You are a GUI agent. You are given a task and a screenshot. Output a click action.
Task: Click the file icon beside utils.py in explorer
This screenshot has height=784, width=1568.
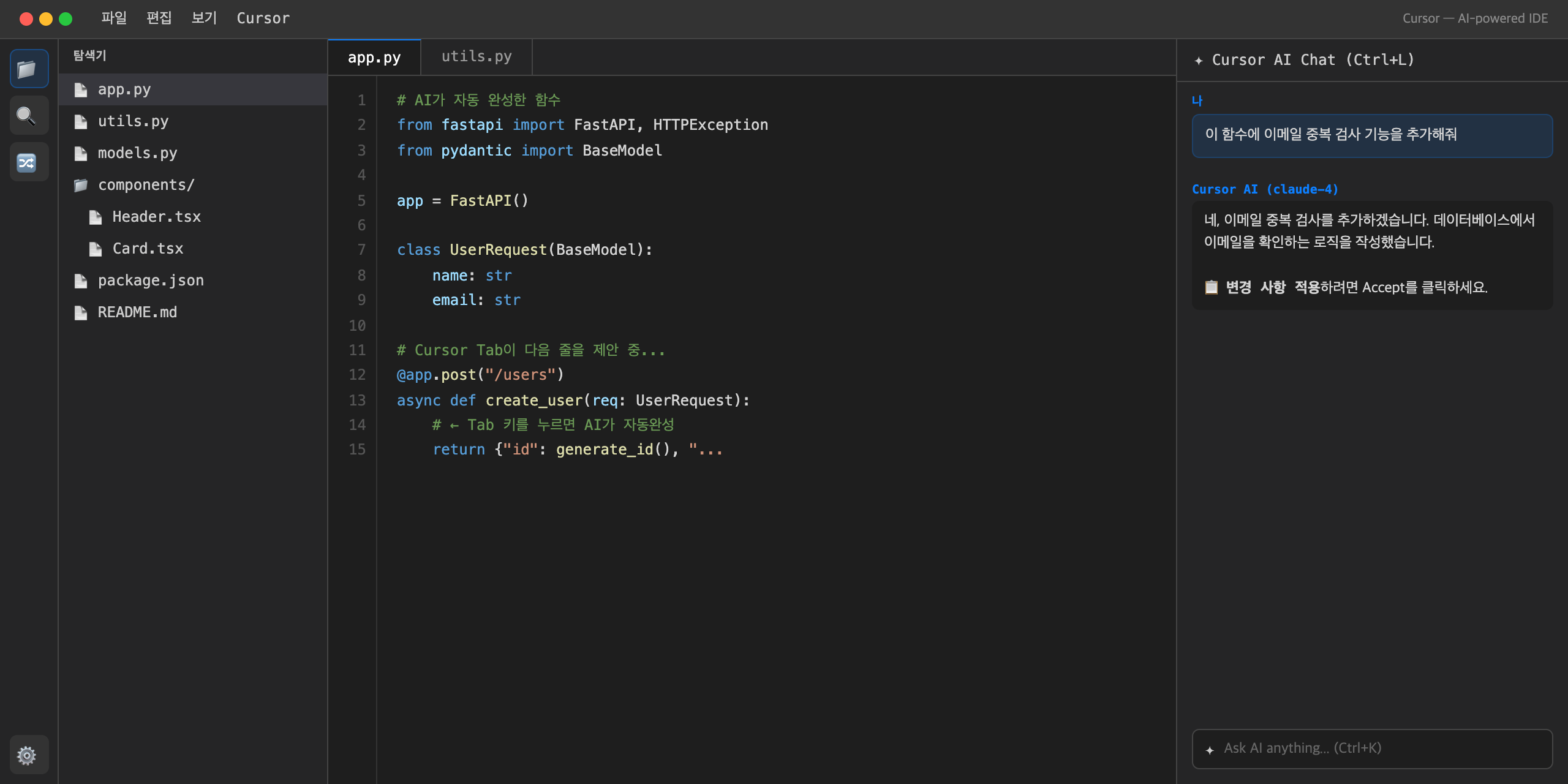coord(81,122)
